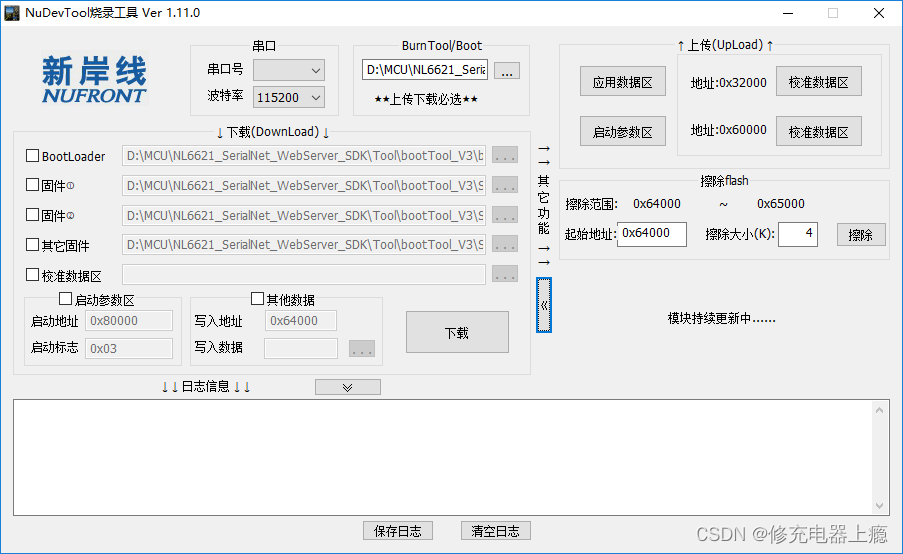The height and width of the screenshot is (554, 903).
Task: Open the 波特率 baud rate dropdown
Action: (x=289, y=97)
